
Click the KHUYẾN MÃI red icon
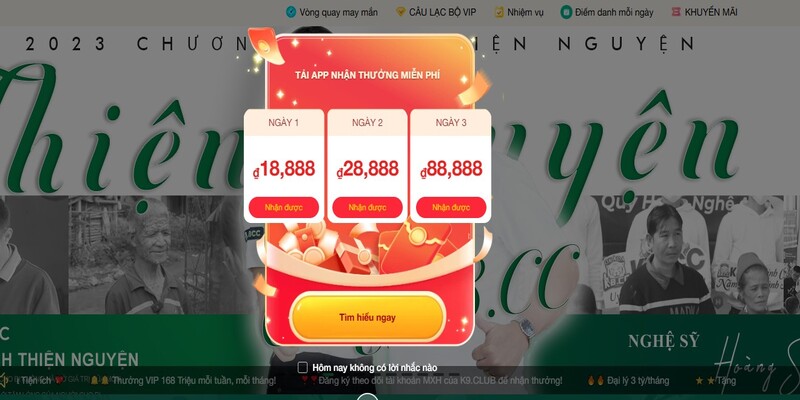pos(676,12)
